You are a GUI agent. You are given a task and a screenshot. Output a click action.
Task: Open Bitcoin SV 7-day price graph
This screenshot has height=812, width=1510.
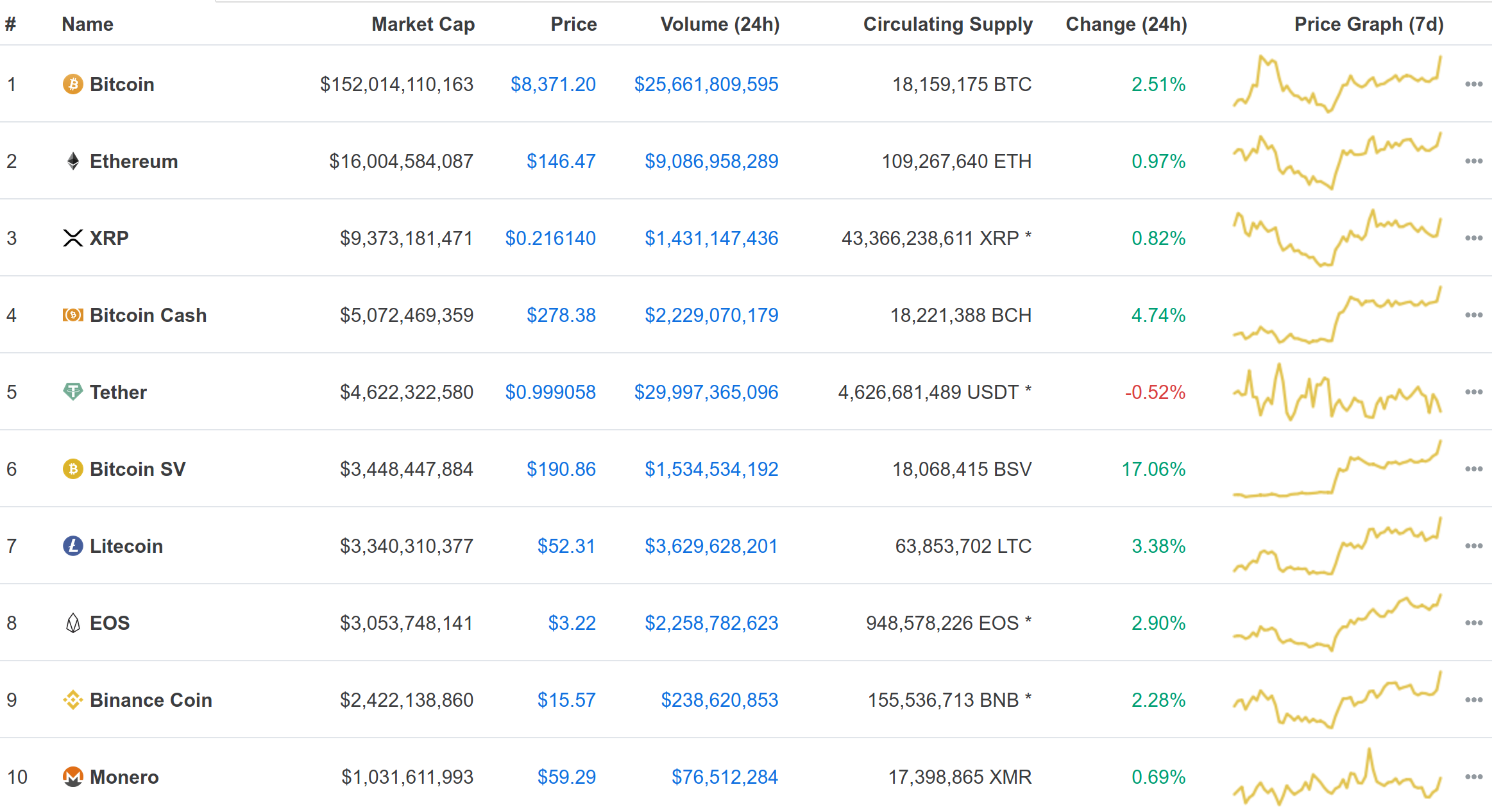[x=1337, y=469]
